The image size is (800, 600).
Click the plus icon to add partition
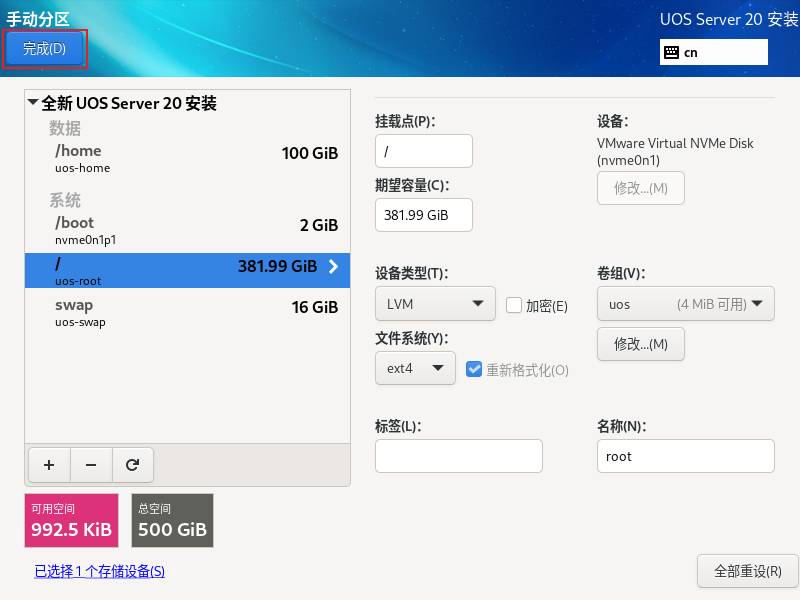coord(50,465)
